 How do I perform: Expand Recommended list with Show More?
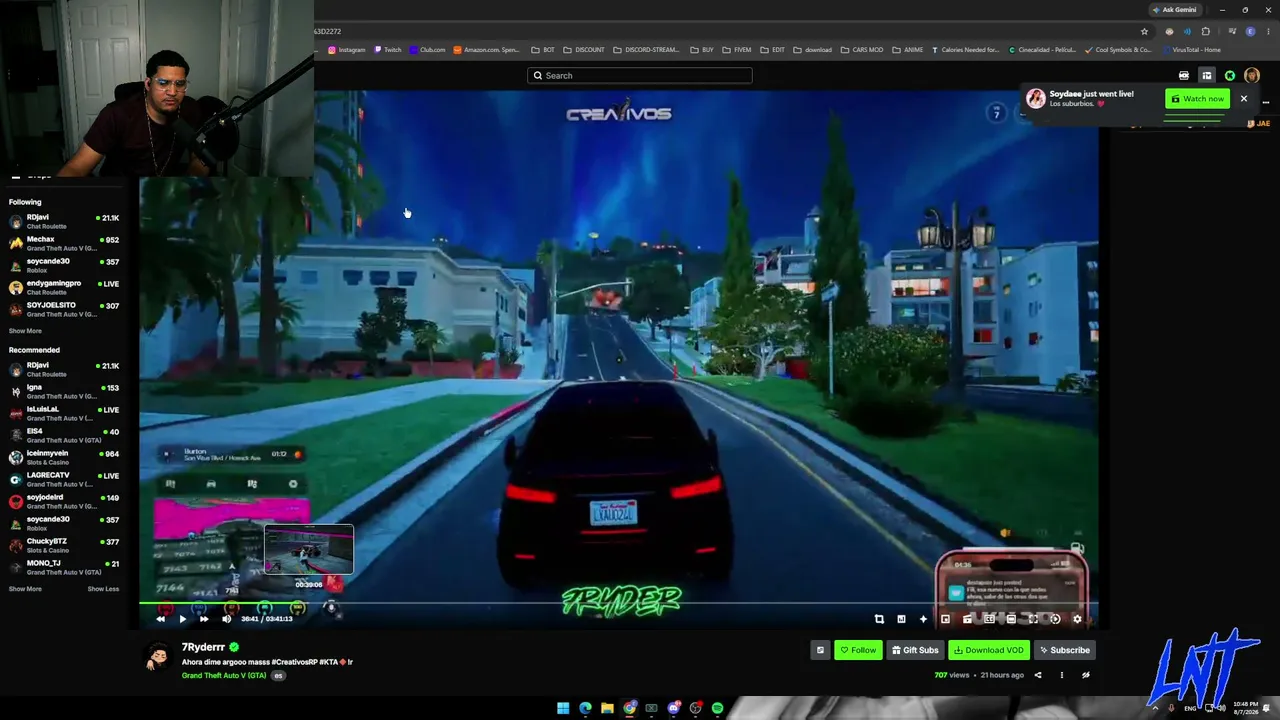coord(25,589)
